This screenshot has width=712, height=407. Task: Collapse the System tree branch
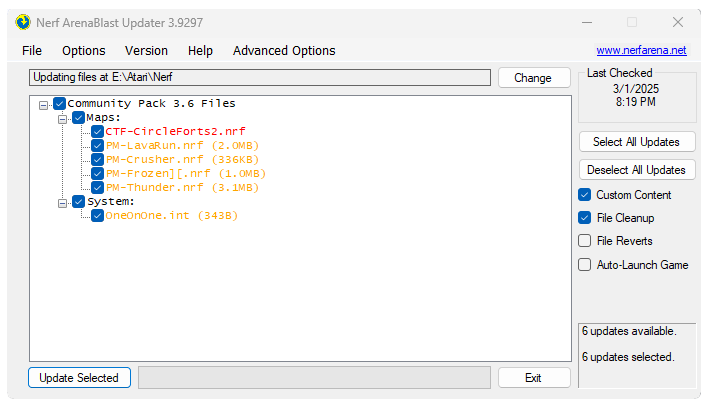pyautogui.click(x=64, y=202)
